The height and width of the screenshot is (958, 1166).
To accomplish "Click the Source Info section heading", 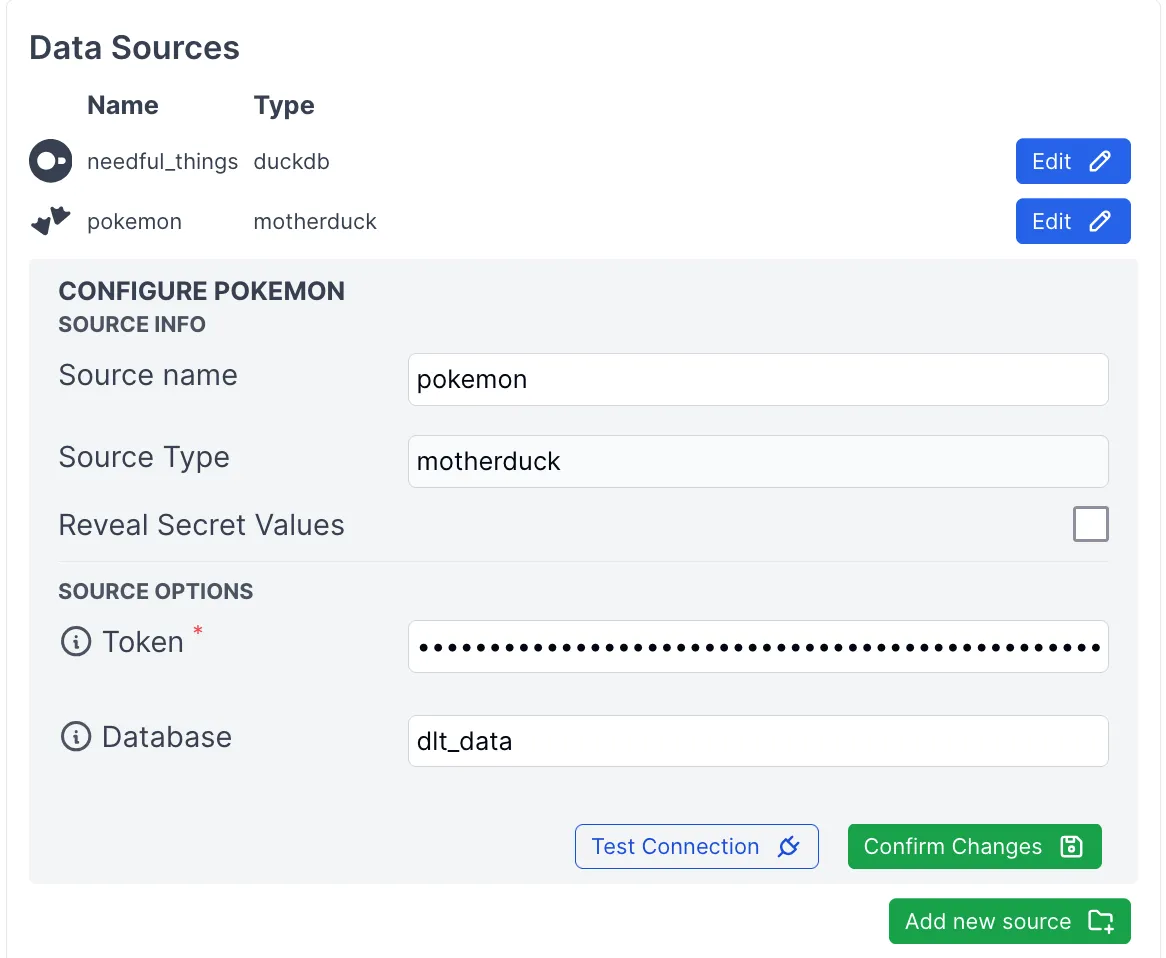I will coord(132,324).
